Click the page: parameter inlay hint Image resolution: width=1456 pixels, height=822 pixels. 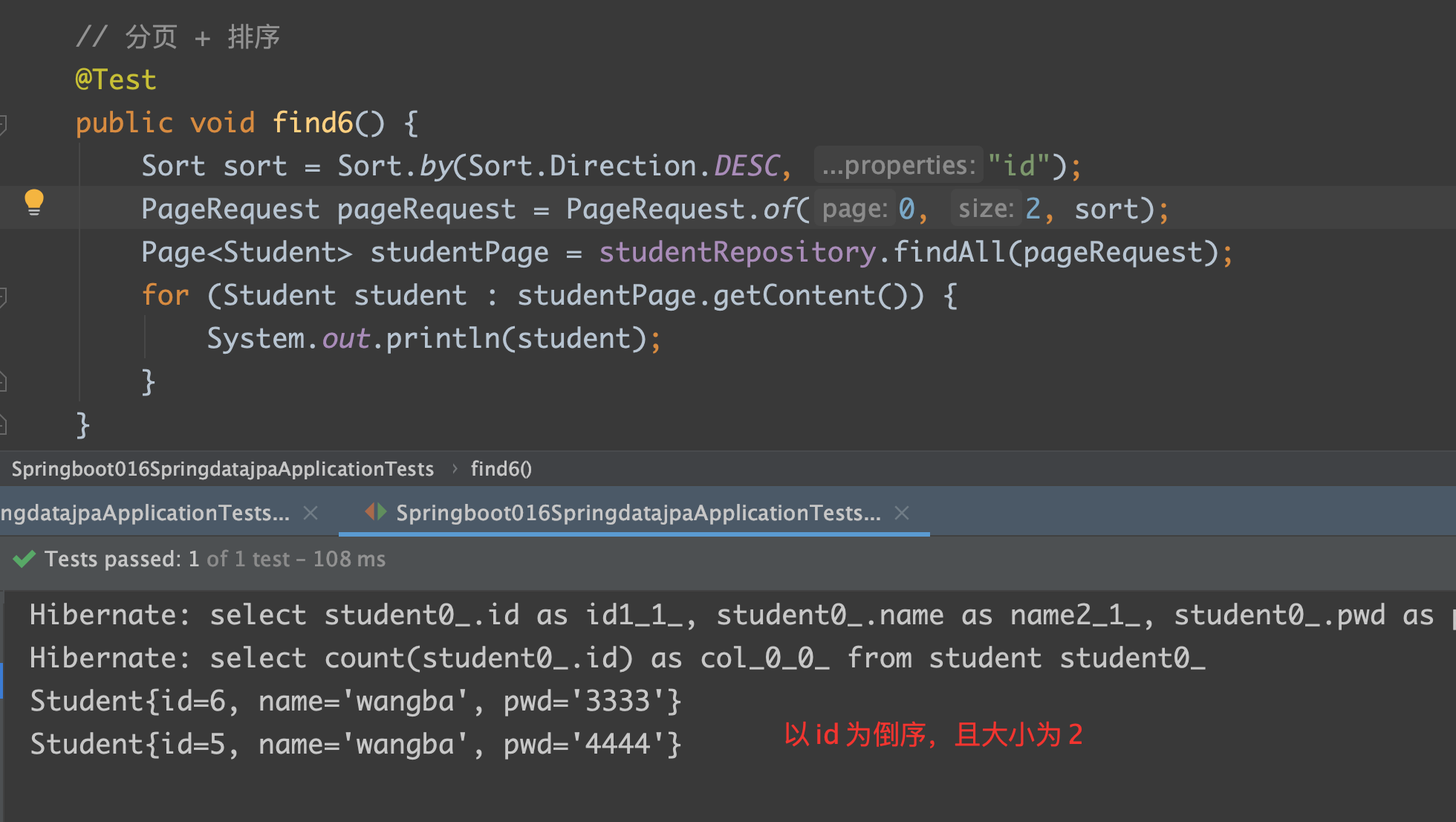[x=854, y=209]
